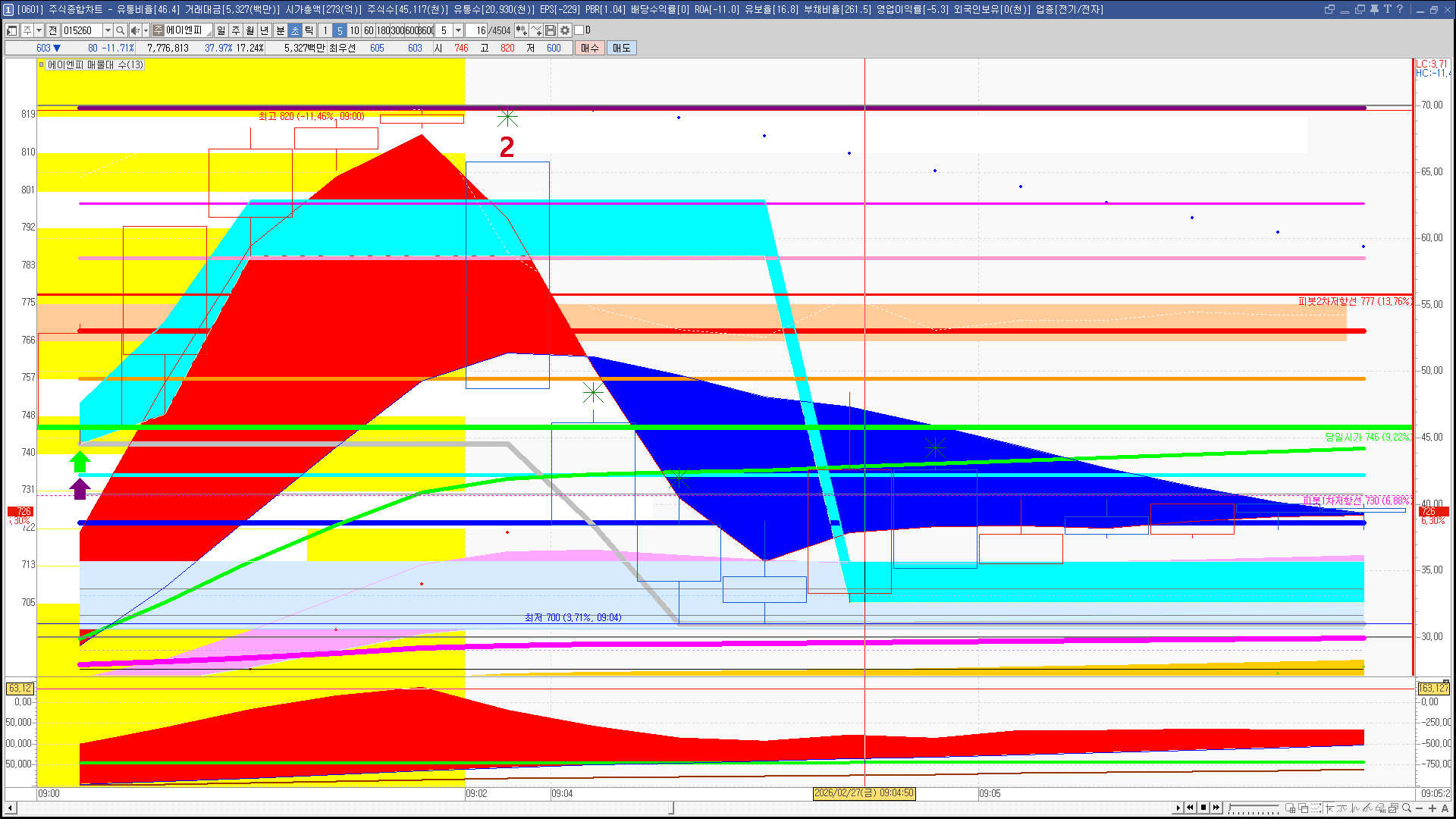
Task: Click the play button in bottom replay controls
Action: pos(1178,808)
